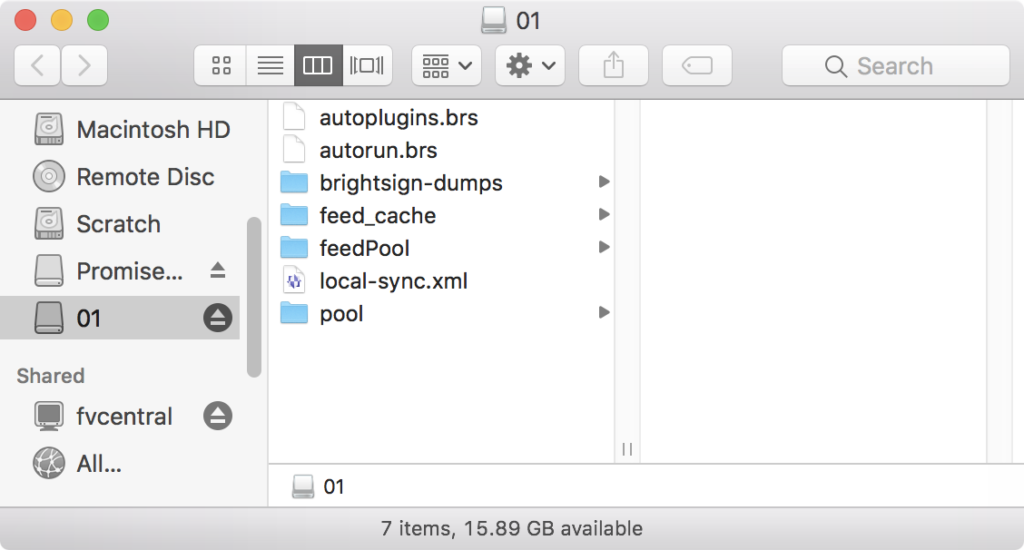This screenshot has height=550, width=1024.
Task: Click the brightsign-dumps folder icon
Action: click(294, 182)
